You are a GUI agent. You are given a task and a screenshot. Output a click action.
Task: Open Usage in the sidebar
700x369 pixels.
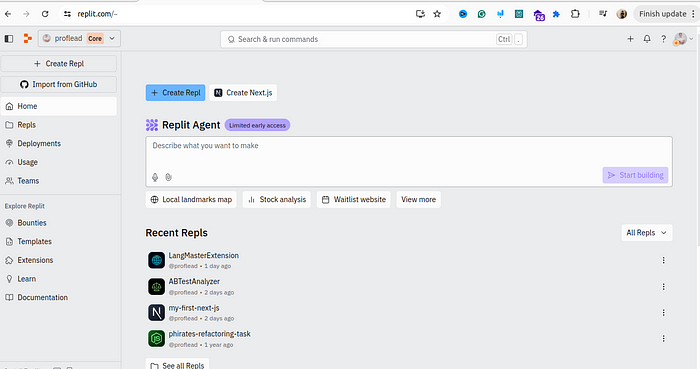[x=58, y=162]
